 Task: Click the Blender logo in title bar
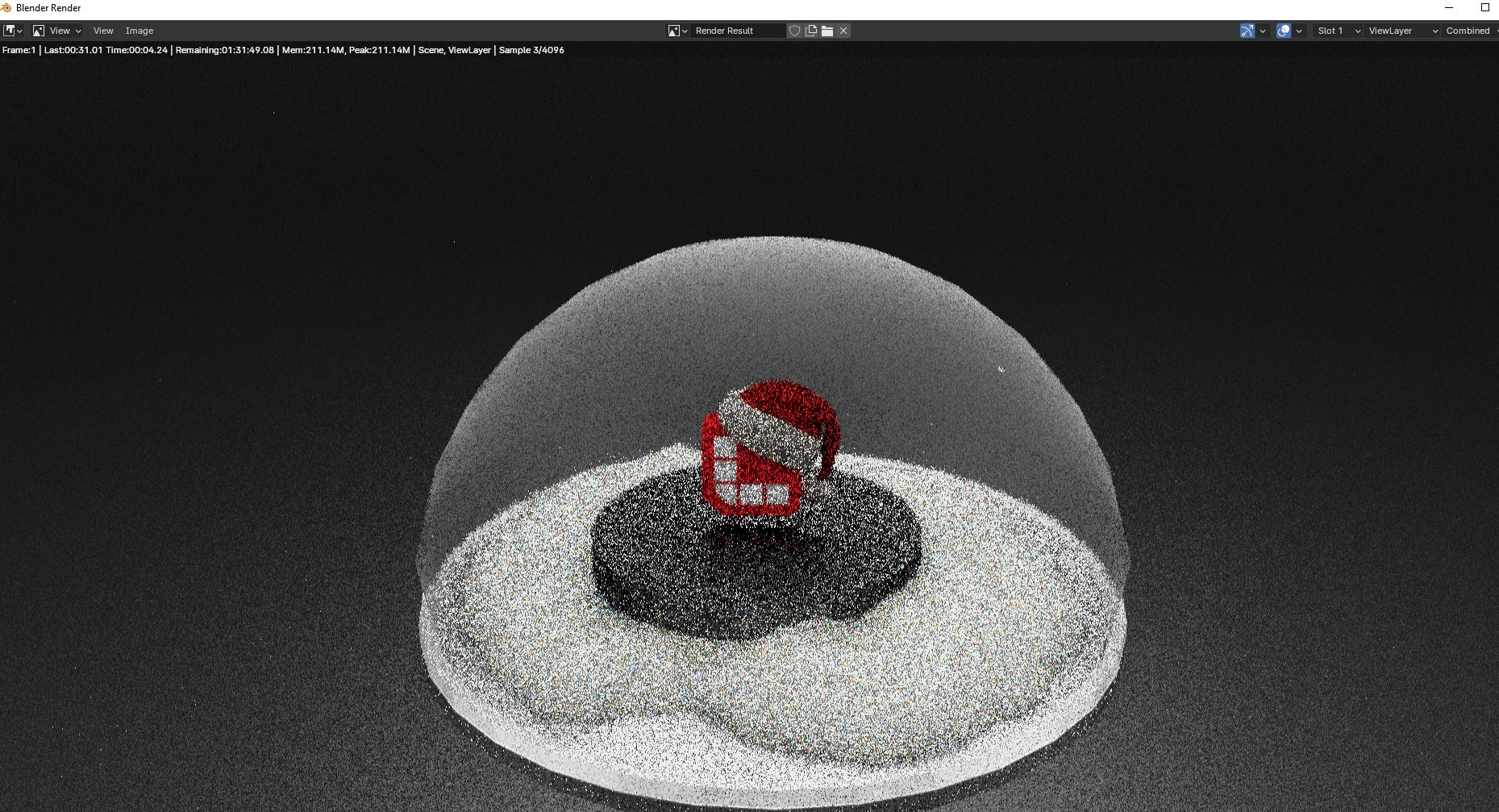pyautogui.click(x=6, y=8)
